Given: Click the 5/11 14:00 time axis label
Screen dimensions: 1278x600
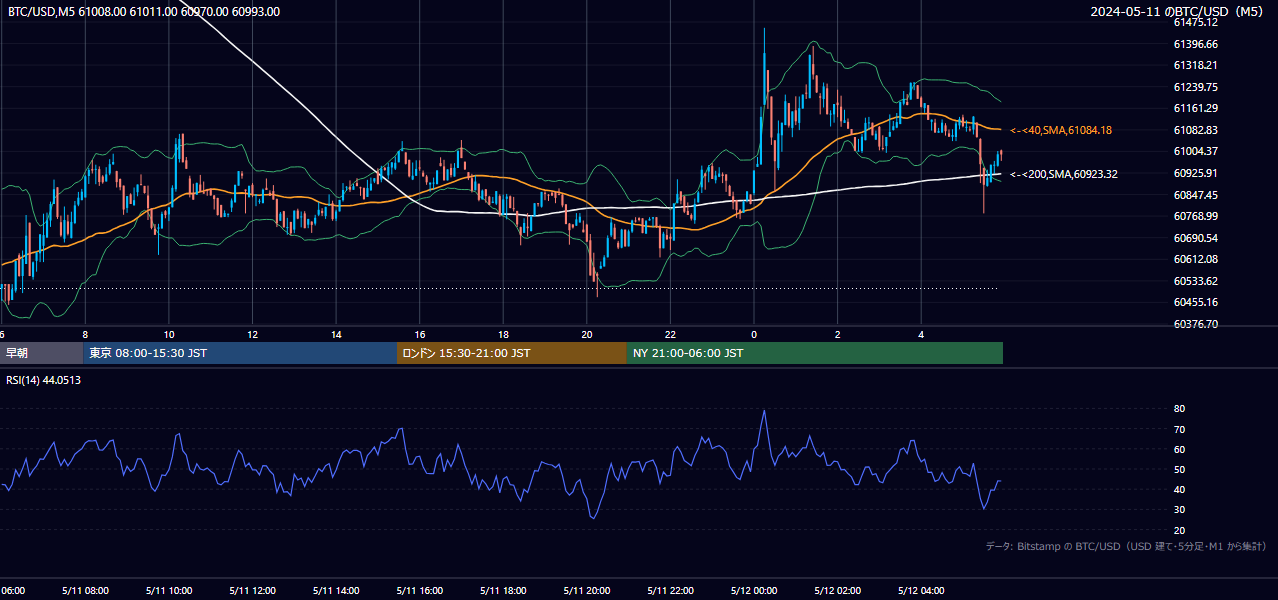Looking at the screenshot, I should click(x=336, y=590).
